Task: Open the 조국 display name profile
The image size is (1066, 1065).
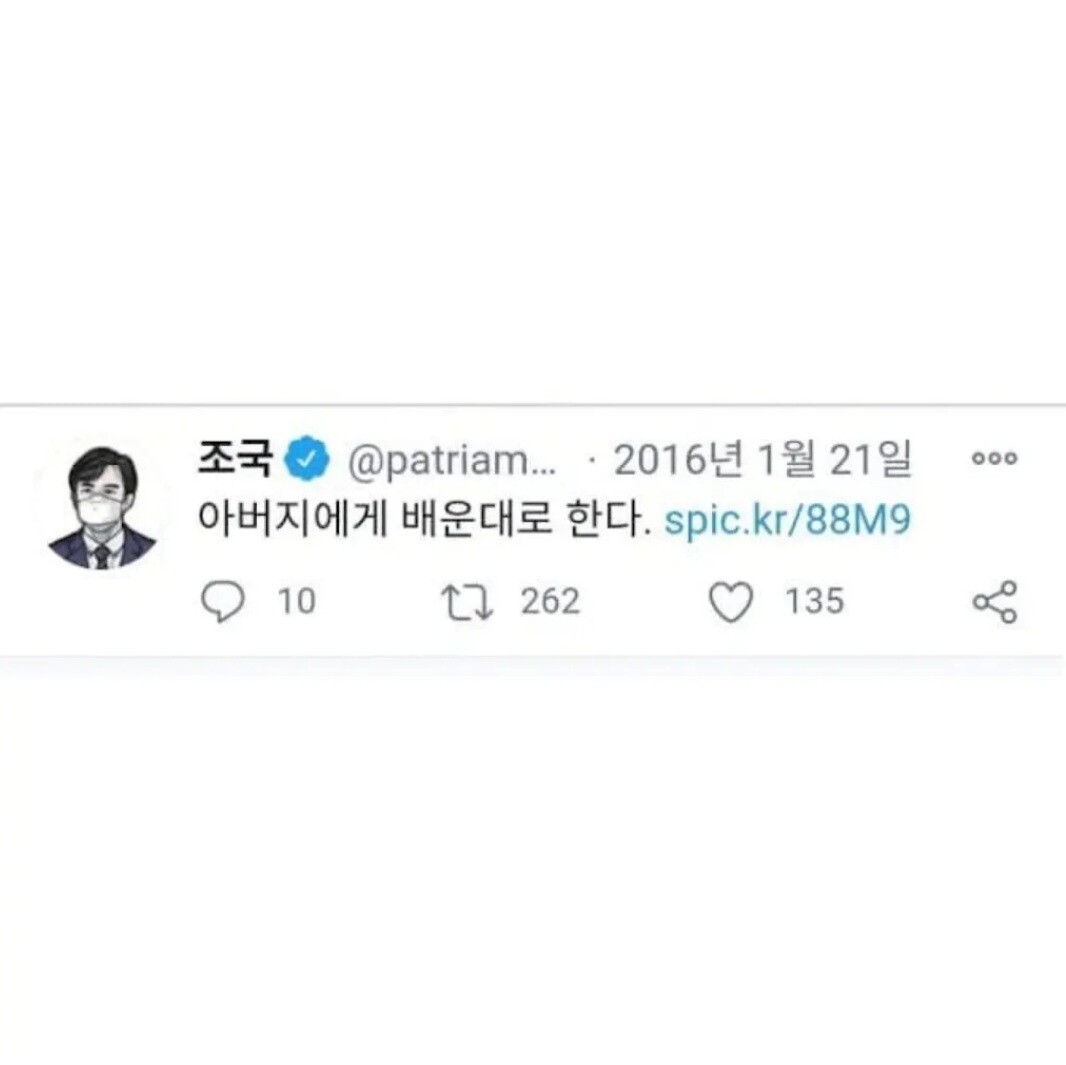Action: point(235,457)
